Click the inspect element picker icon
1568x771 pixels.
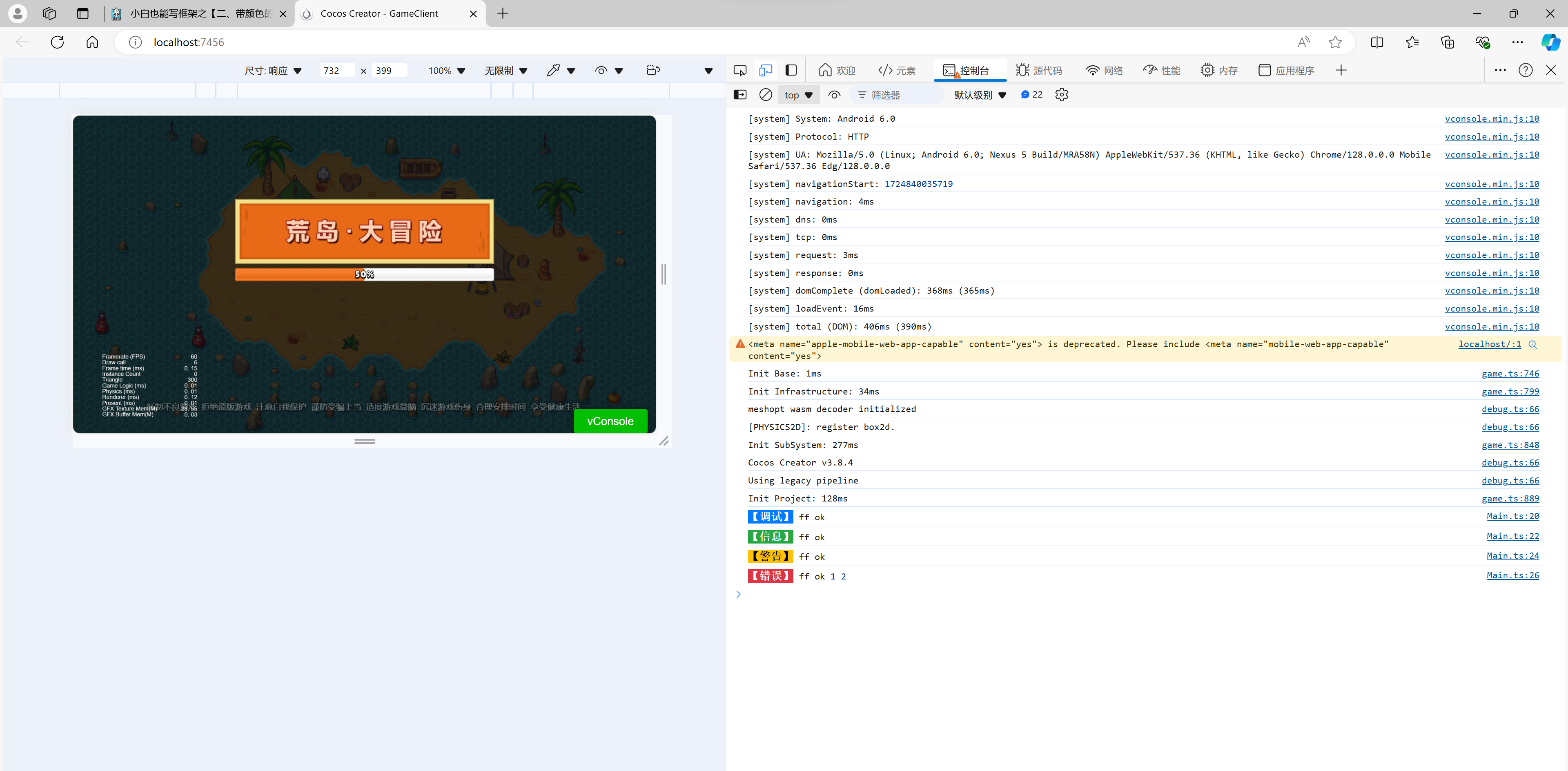[x=739, y=71]
